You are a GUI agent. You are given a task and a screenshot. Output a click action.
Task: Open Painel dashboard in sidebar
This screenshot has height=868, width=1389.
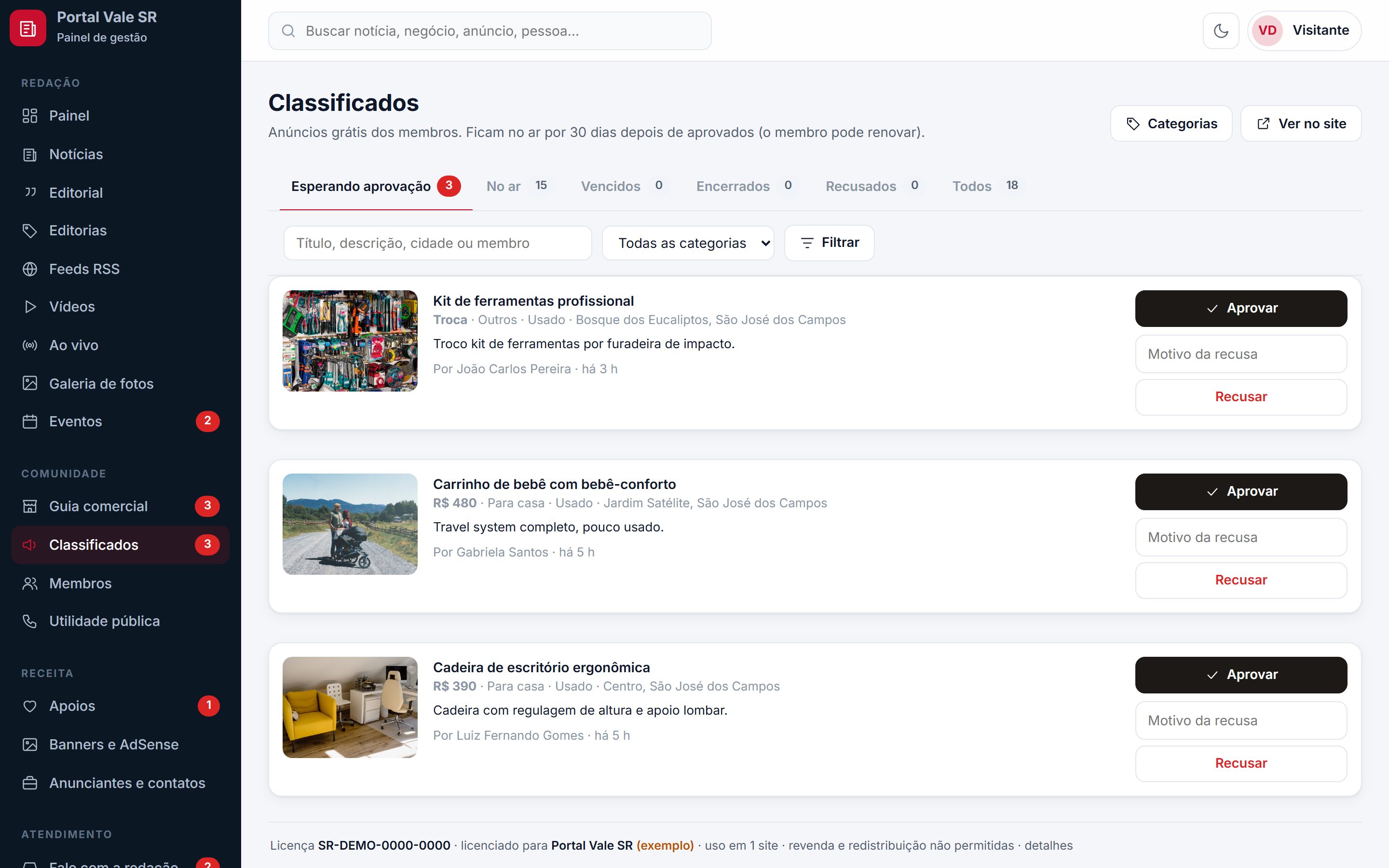(121, 115)
